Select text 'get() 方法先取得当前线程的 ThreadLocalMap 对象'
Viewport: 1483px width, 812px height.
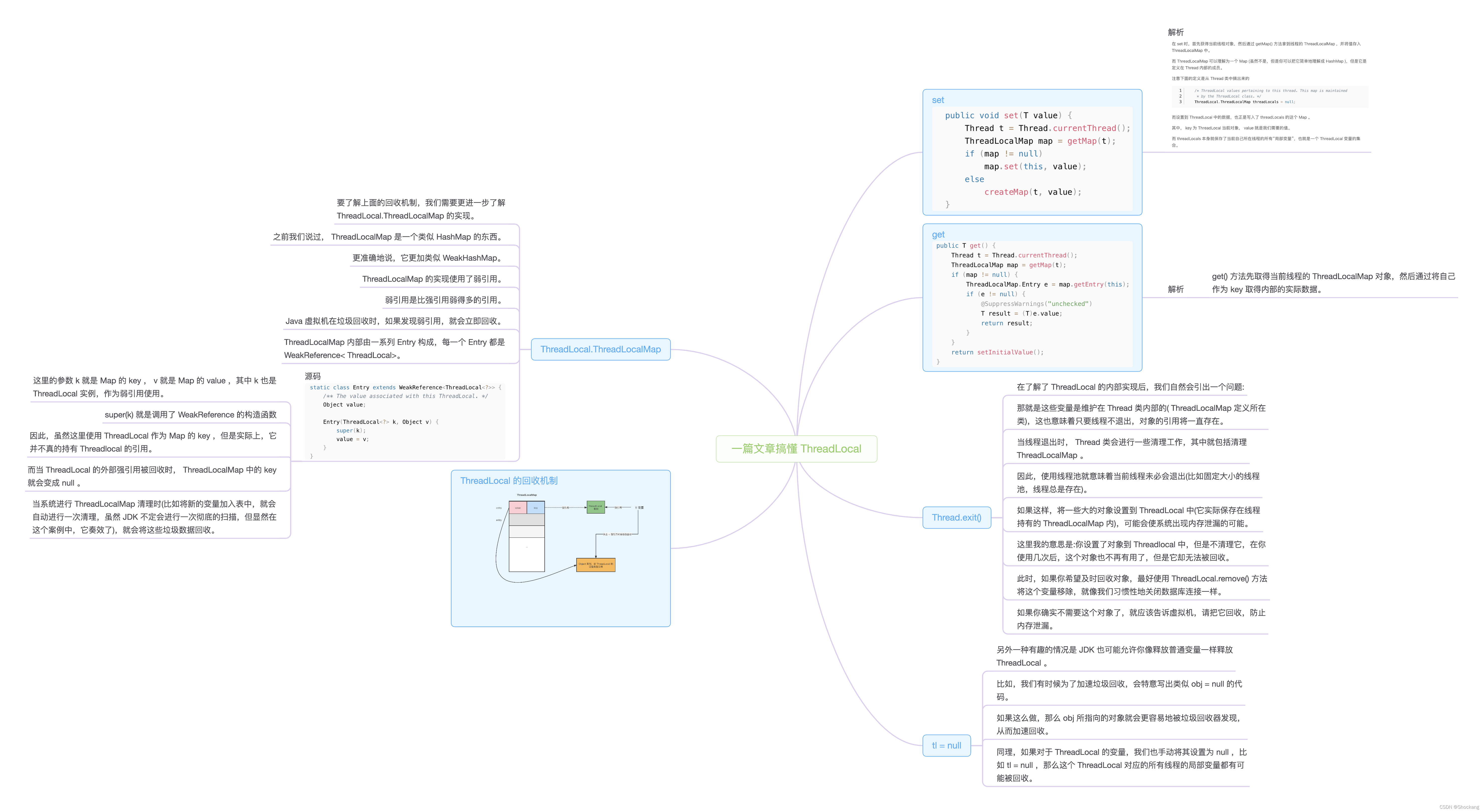coord(1301,276)
